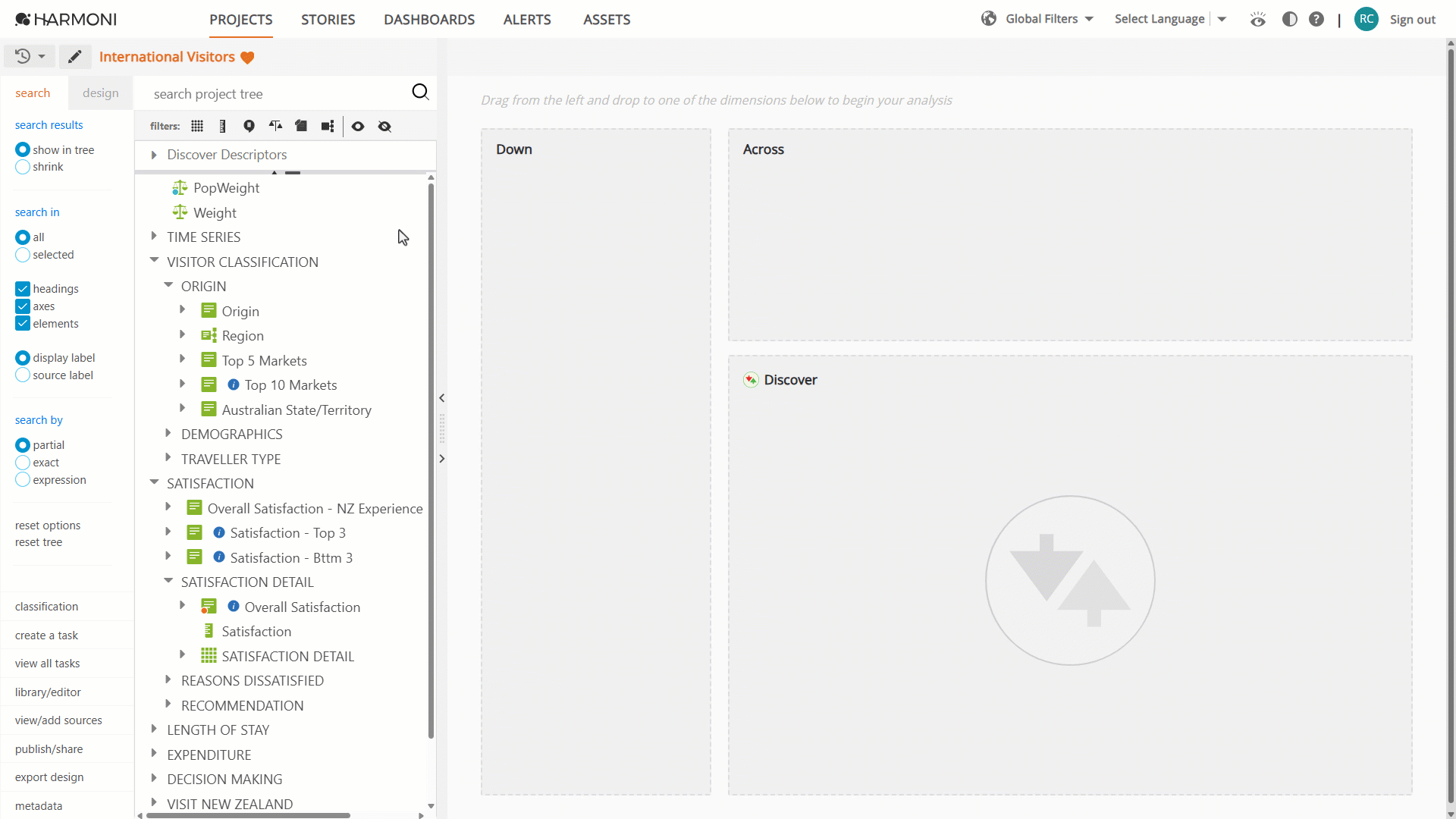Click the orange favorite heart icon
The image size is (1456, 819).
tap(247, 58)
